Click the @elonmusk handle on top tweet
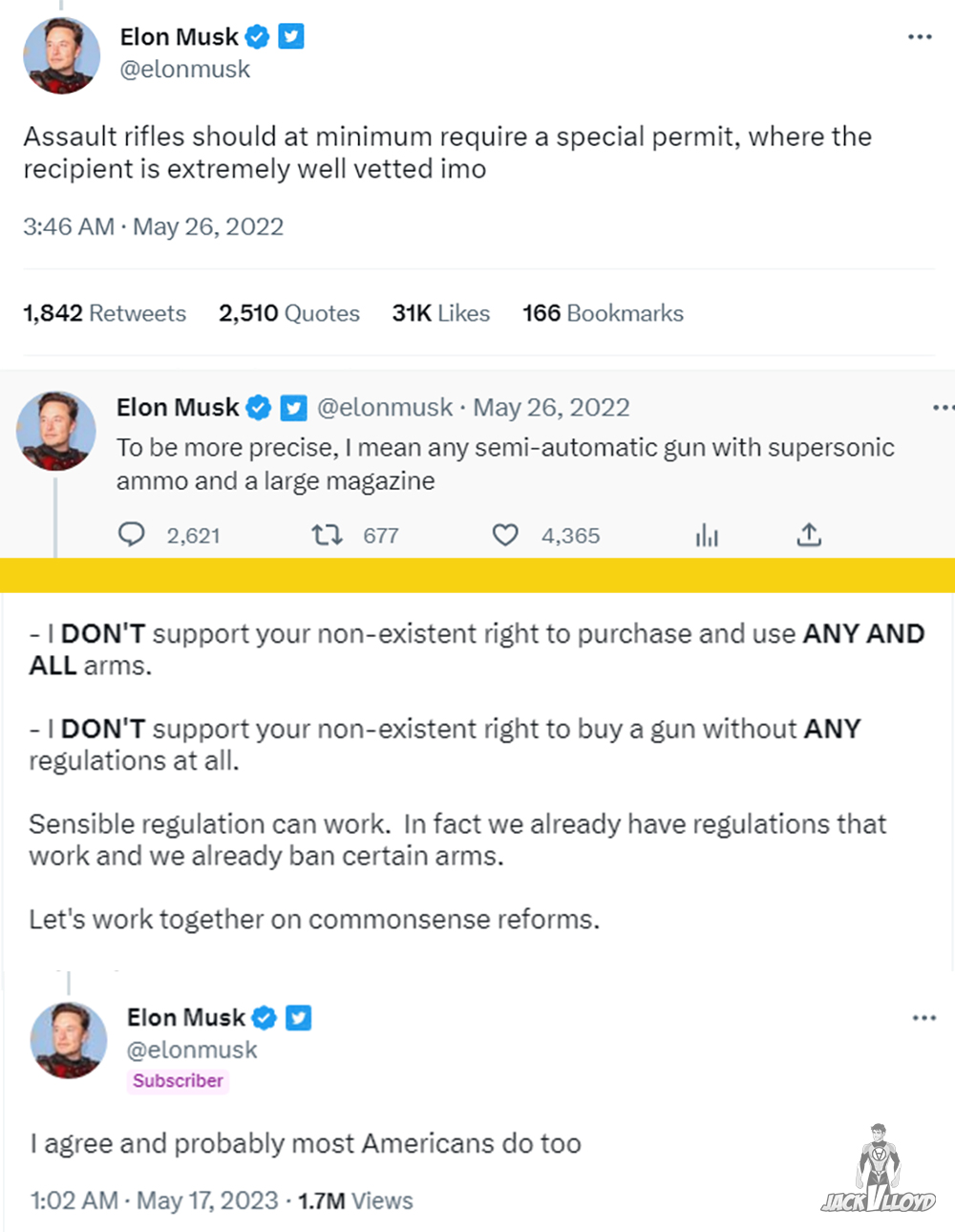955x1232 pixels. point(184,70)
